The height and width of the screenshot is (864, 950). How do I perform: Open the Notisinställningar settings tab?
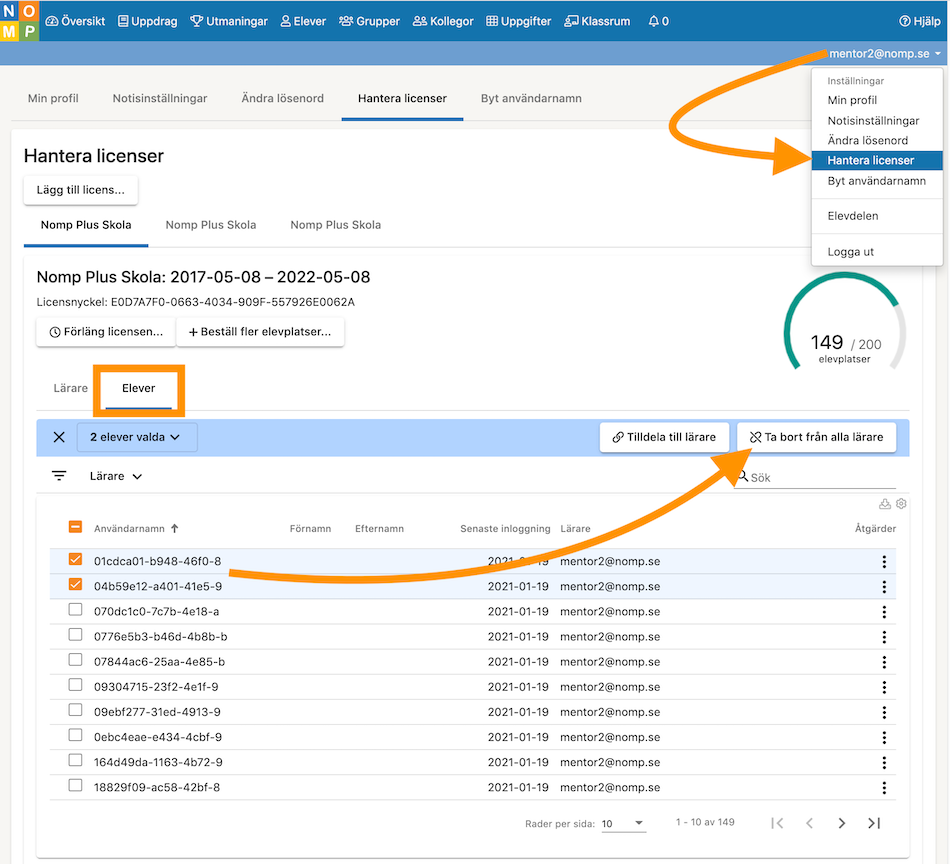click(x=160, y=98)
